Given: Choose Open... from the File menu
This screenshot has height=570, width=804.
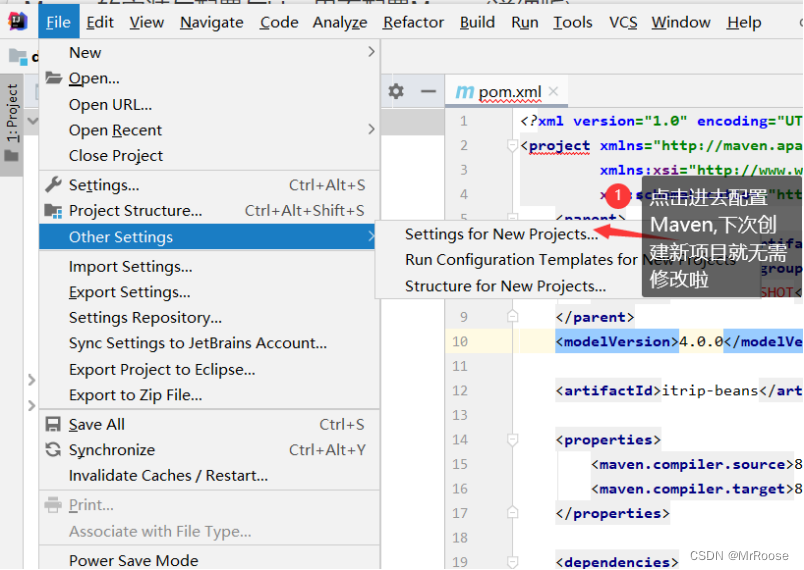Looking at the screenshot, I should (209, 78).
